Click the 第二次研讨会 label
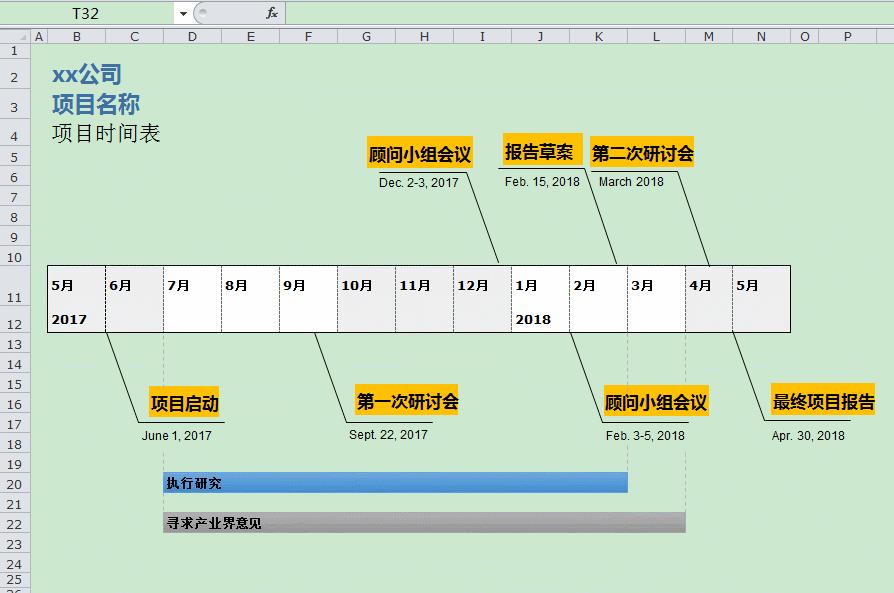 point(640,151)
